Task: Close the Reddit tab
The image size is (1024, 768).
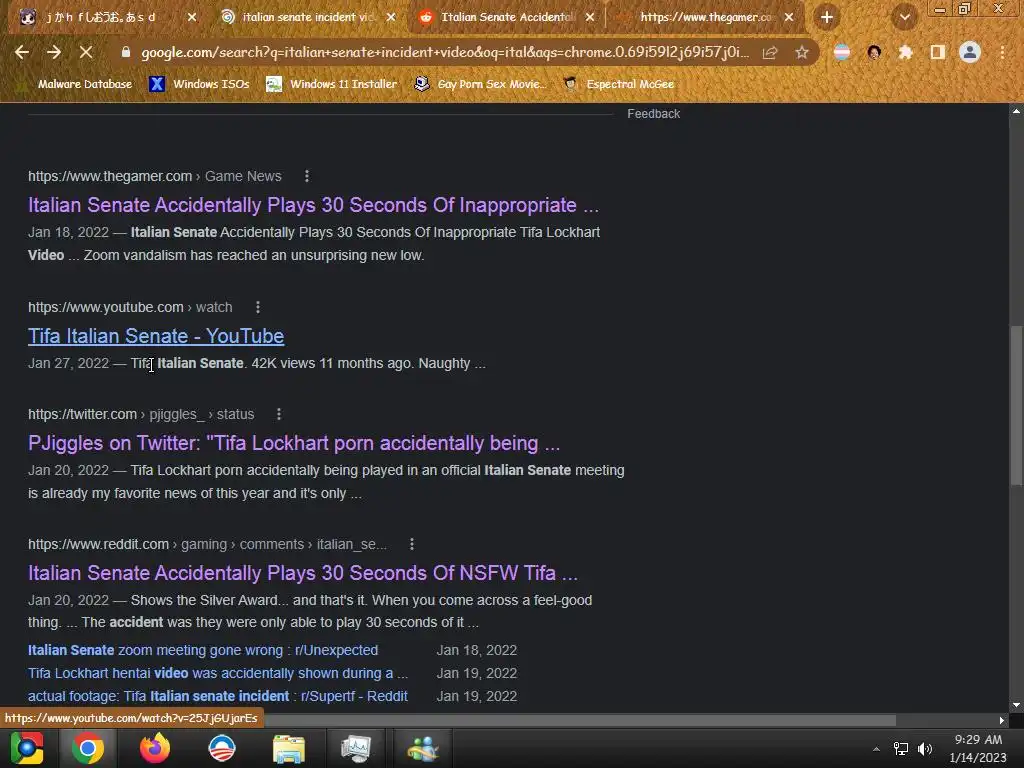Action: pos(590,18)
